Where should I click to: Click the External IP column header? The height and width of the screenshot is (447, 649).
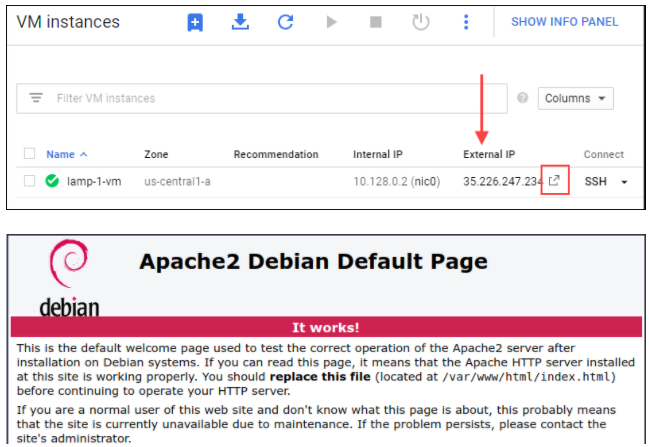tap(489, 154)
